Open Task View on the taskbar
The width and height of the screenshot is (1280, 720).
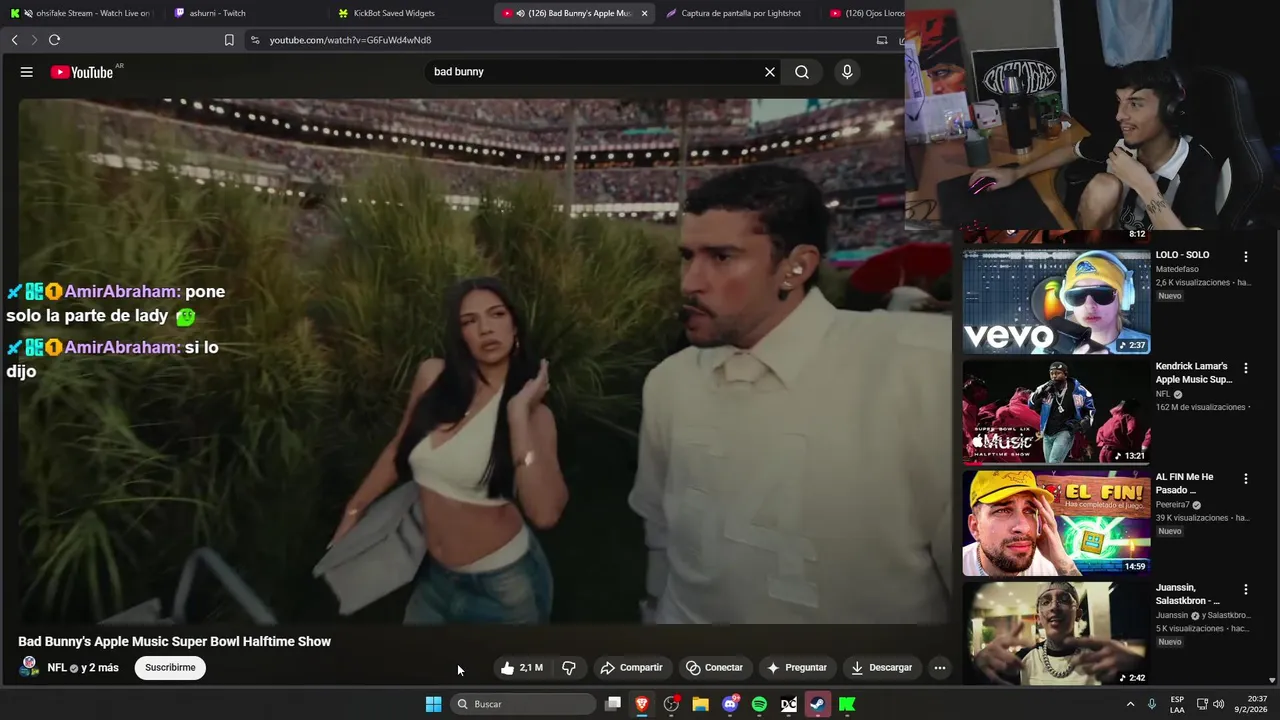(613, 704)
